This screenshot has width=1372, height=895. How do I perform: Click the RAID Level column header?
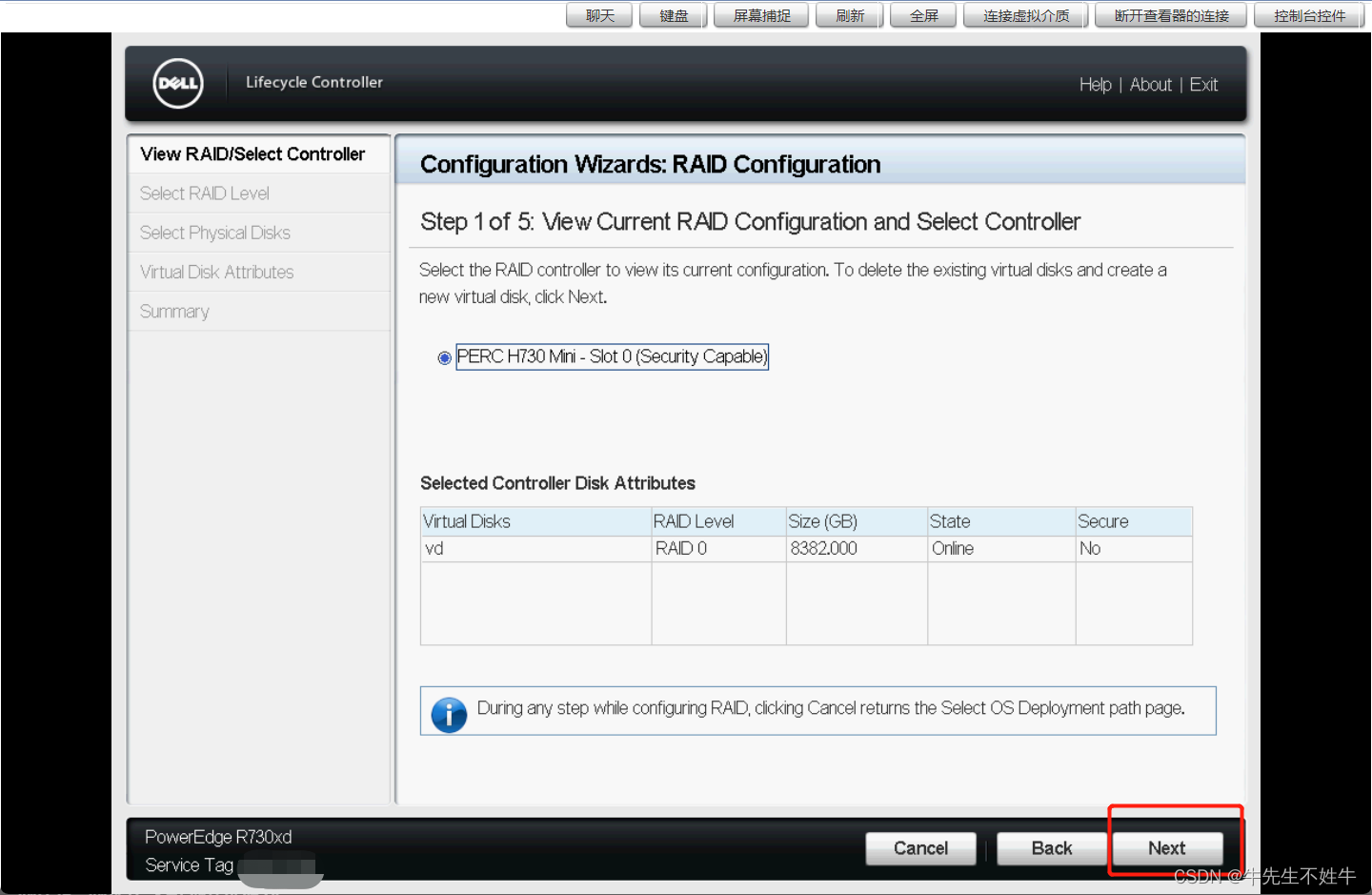coord(718,521)
